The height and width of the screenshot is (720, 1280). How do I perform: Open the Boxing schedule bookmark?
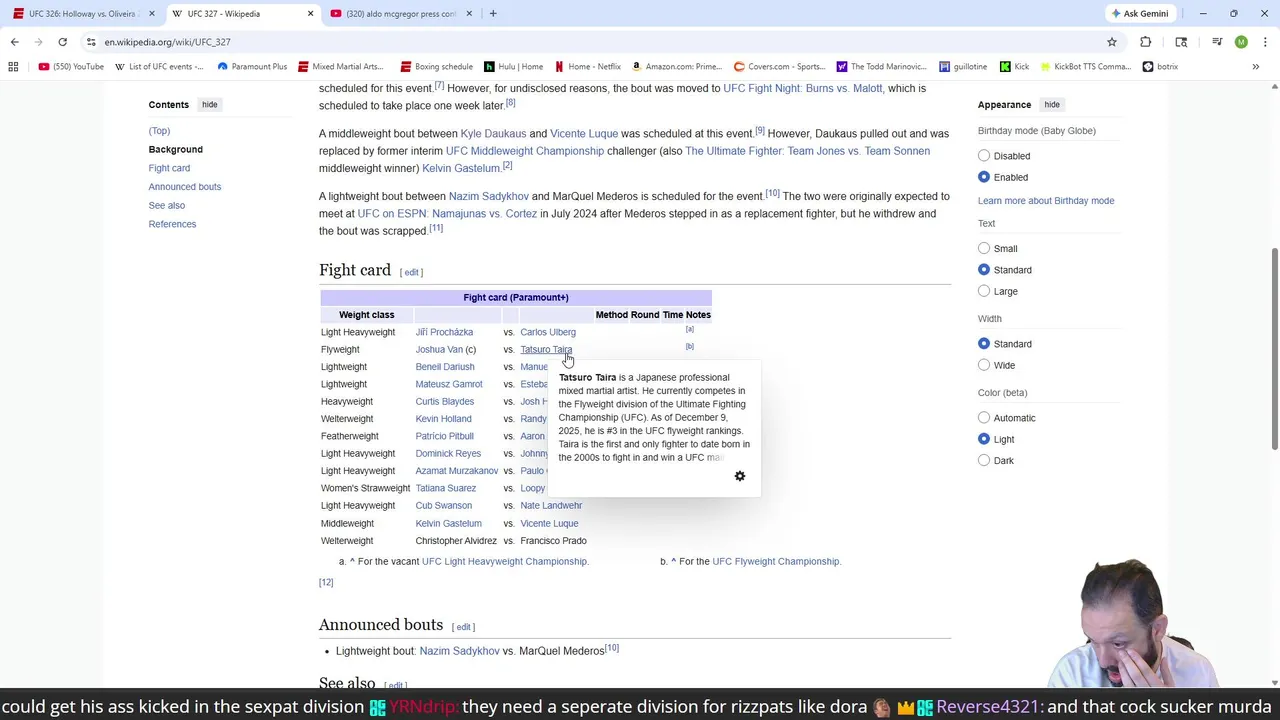coord(436,67)
